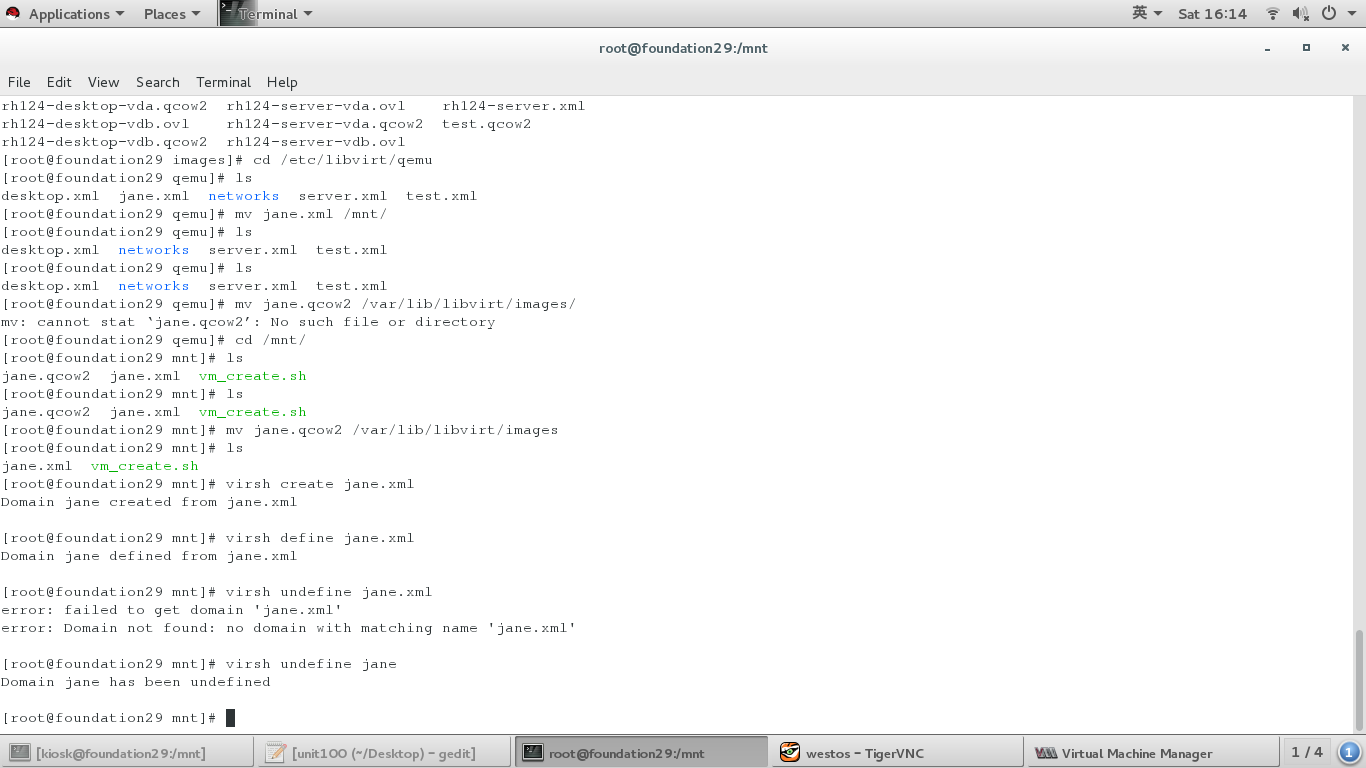Click the 1 / 4 workspace switcher
The width and height of the screenshot is (1366, 768).
click(1306, 752)
